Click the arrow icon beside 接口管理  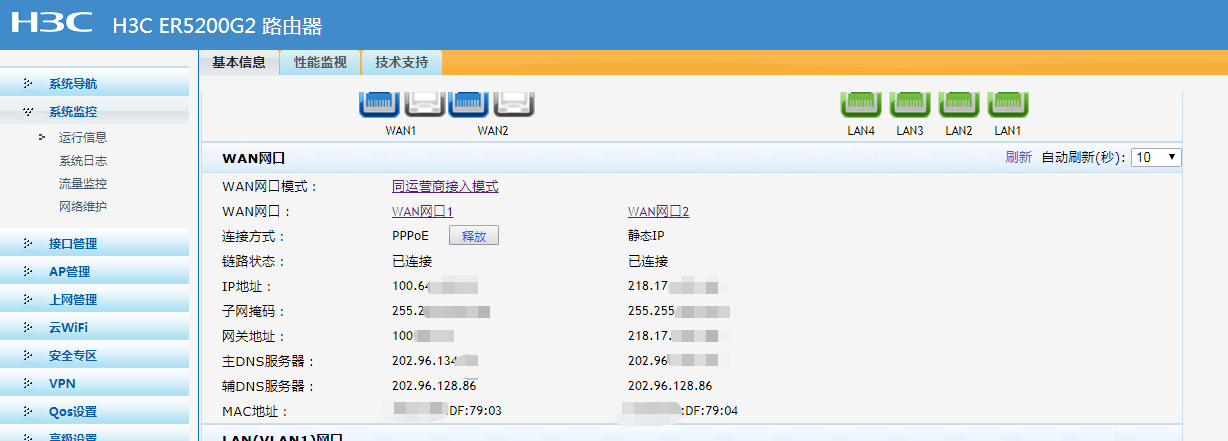28,243
